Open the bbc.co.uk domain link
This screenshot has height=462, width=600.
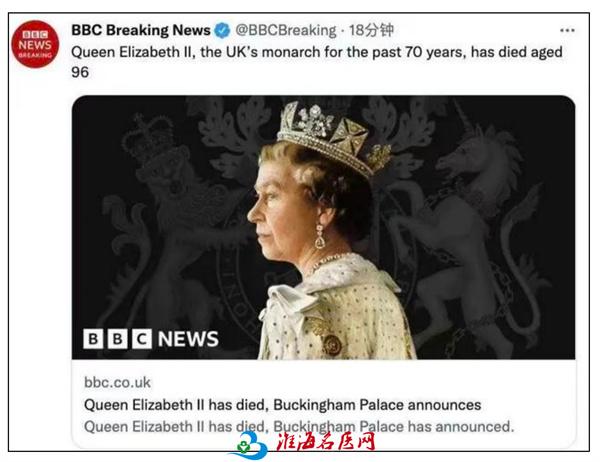tap(117, 382)
